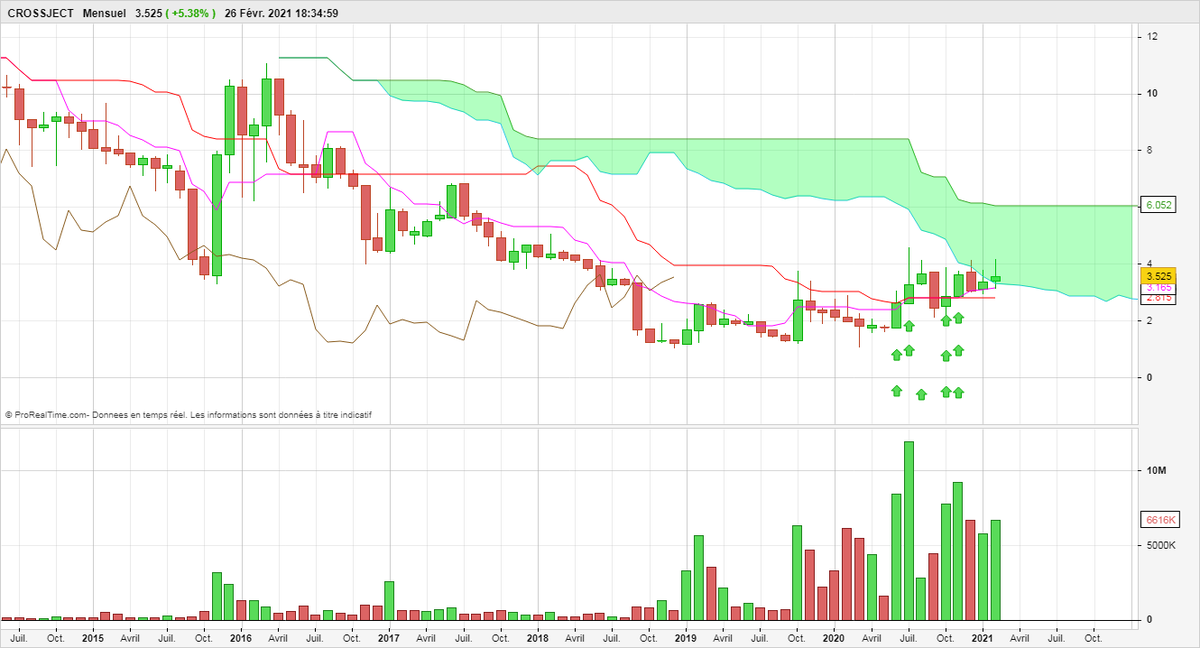
Task: Click the red 2.815 price tag
Action: pyautogui.click(x=1159, y=298)
